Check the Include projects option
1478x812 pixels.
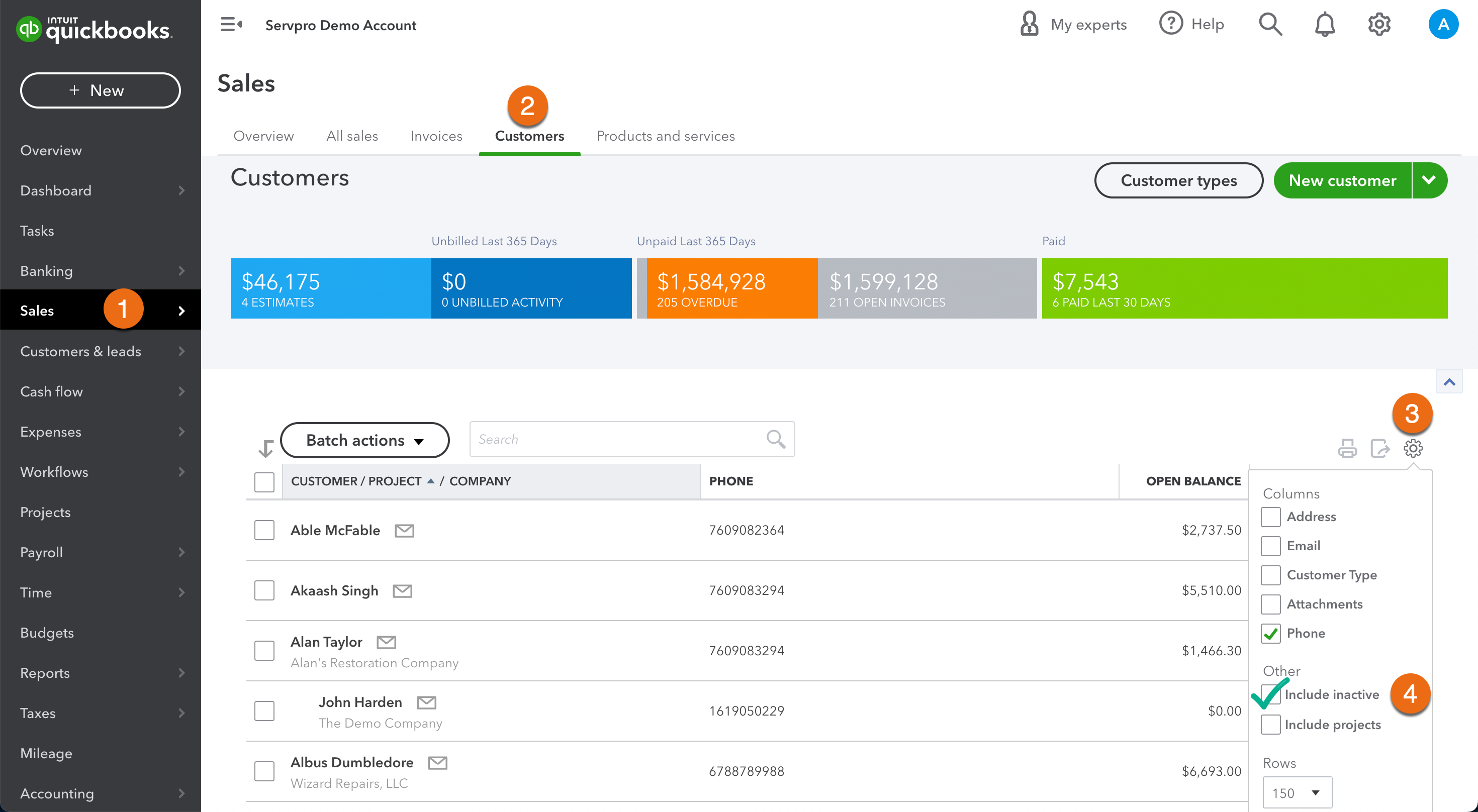pos(1270,724)
